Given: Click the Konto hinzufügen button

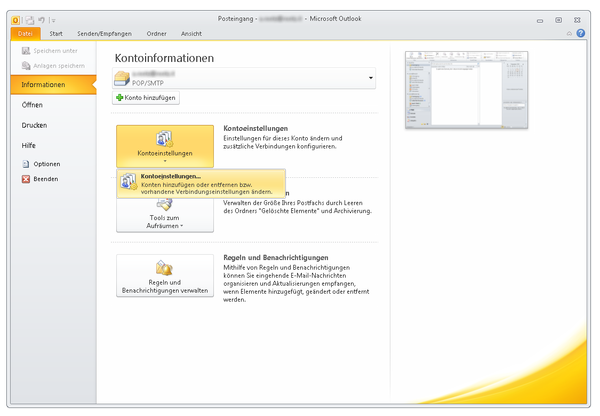Looking at the screenshot, I should [146, 98].
